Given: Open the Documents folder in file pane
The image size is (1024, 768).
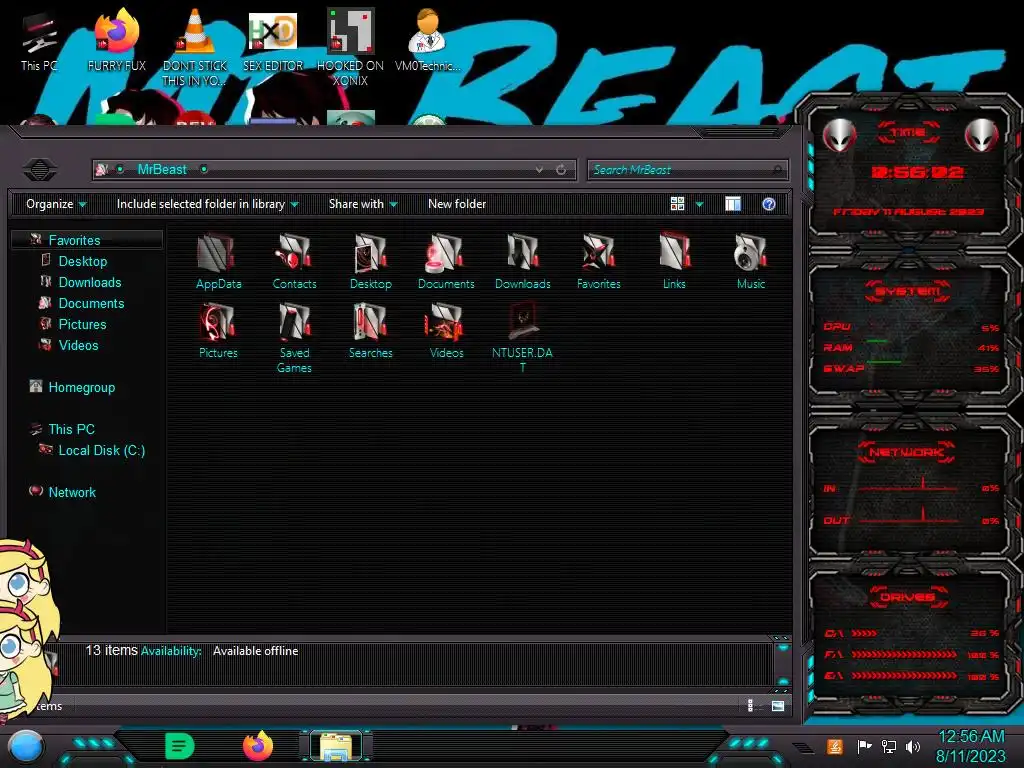Looking at the screenshot, I should 446,261.
